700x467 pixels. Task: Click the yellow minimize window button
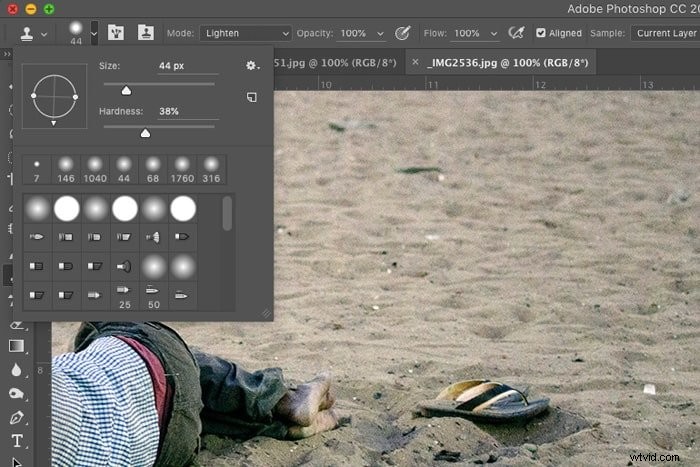click(31, 9)
